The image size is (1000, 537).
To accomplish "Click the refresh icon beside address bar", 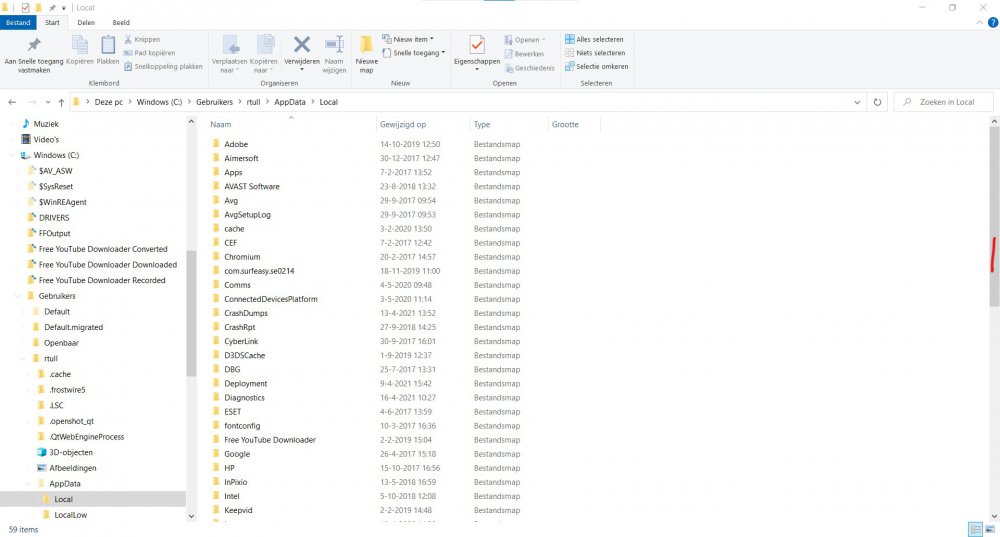I will (x=877, y=102).
